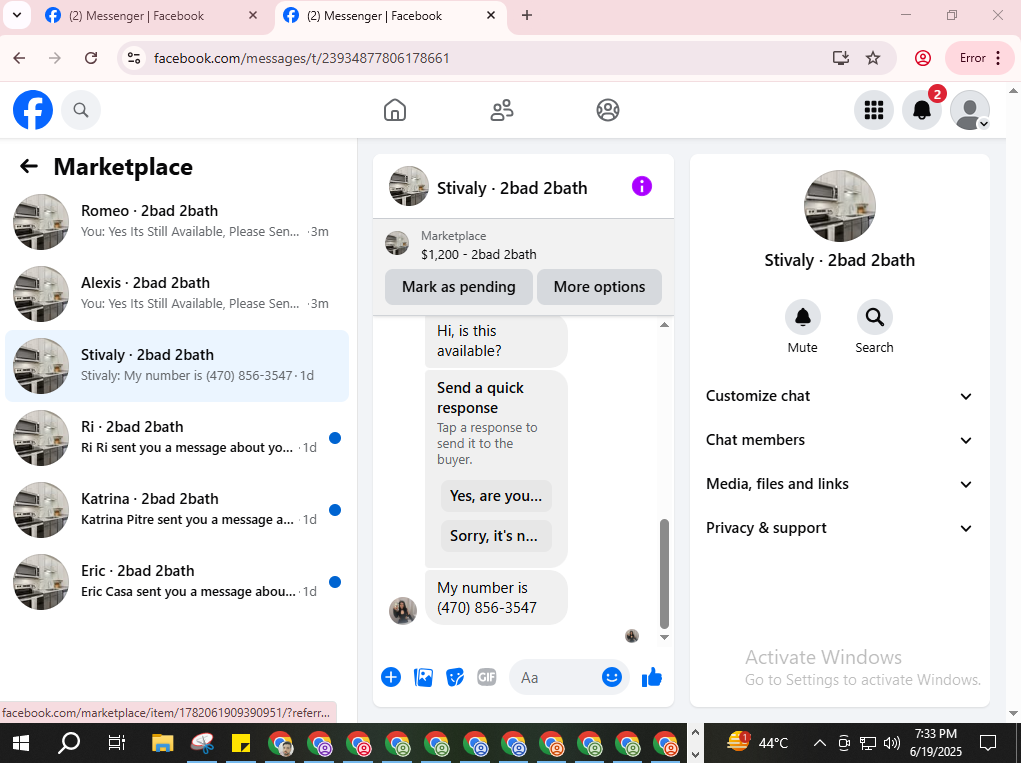Open the Ri 2bad 2bath conversation
The height and width of the screenshot is (763, 1021).
pyautogui.click(x=177, y=437)
